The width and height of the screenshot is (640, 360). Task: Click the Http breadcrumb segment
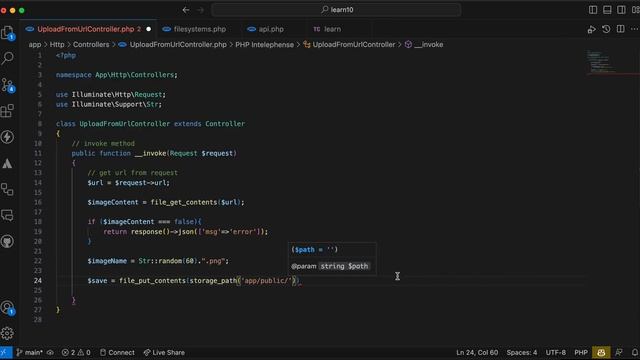(57, 44)
